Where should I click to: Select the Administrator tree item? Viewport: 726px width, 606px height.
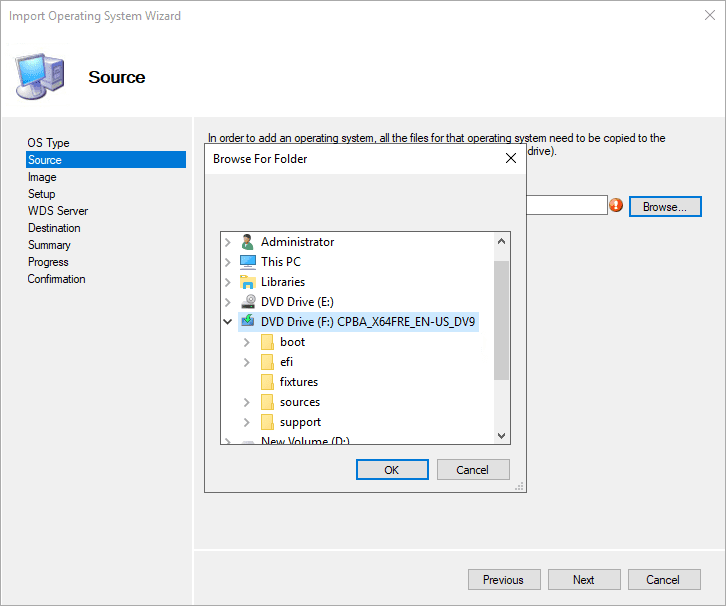[297, 242]
